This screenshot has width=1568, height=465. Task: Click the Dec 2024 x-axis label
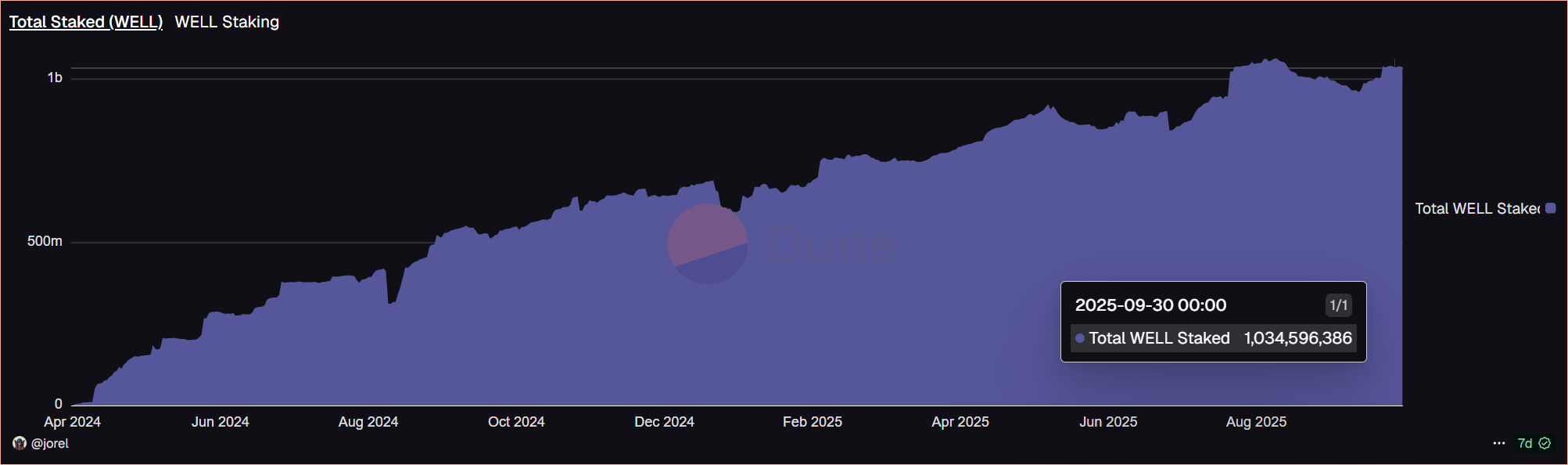click(x=664, y=422)
